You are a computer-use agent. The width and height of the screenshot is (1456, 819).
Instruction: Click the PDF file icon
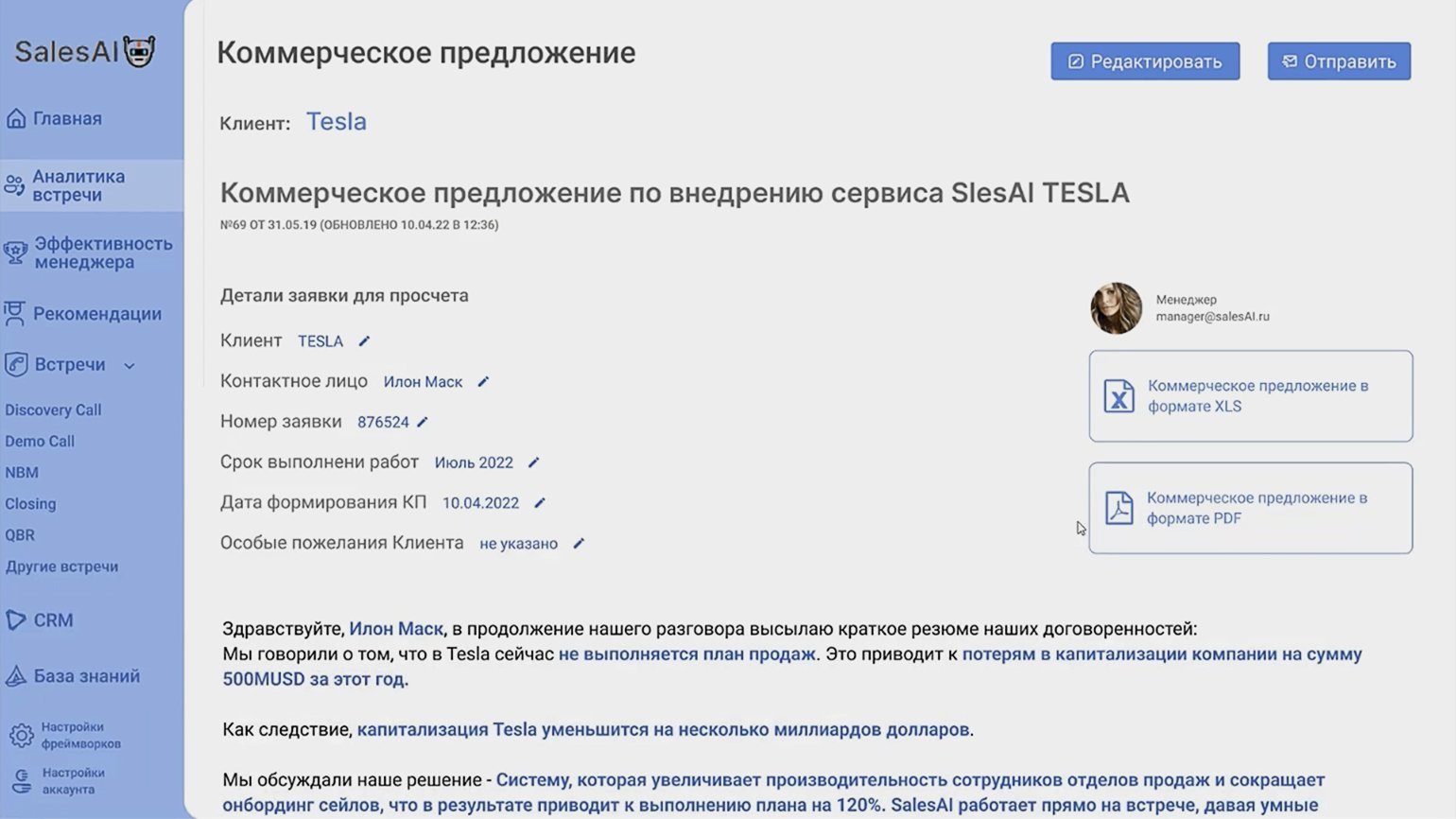1119,508
